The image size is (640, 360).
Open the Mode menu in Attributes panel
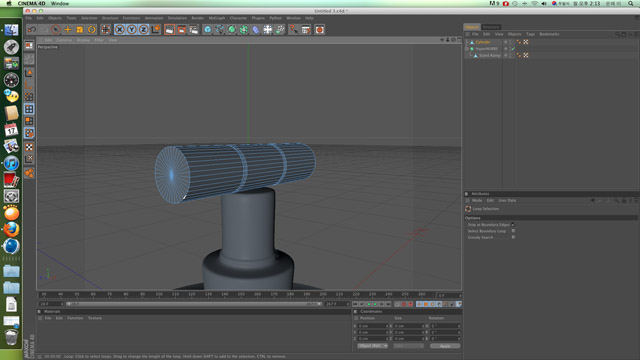pyautogui.click(x=477, y=201)
